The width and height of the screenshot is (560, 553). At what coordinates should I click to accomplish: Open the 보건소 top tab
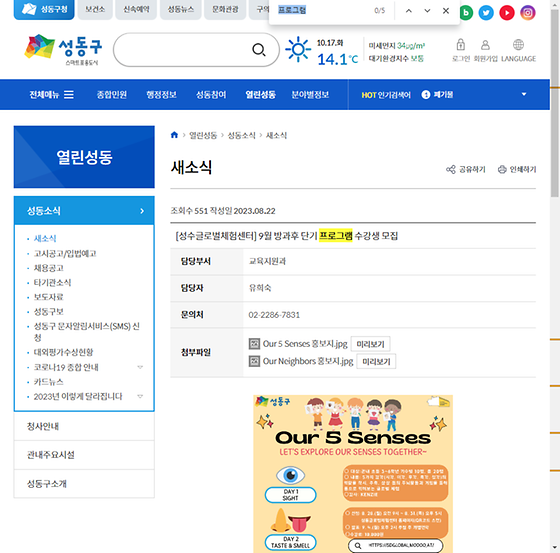[95, 10]
